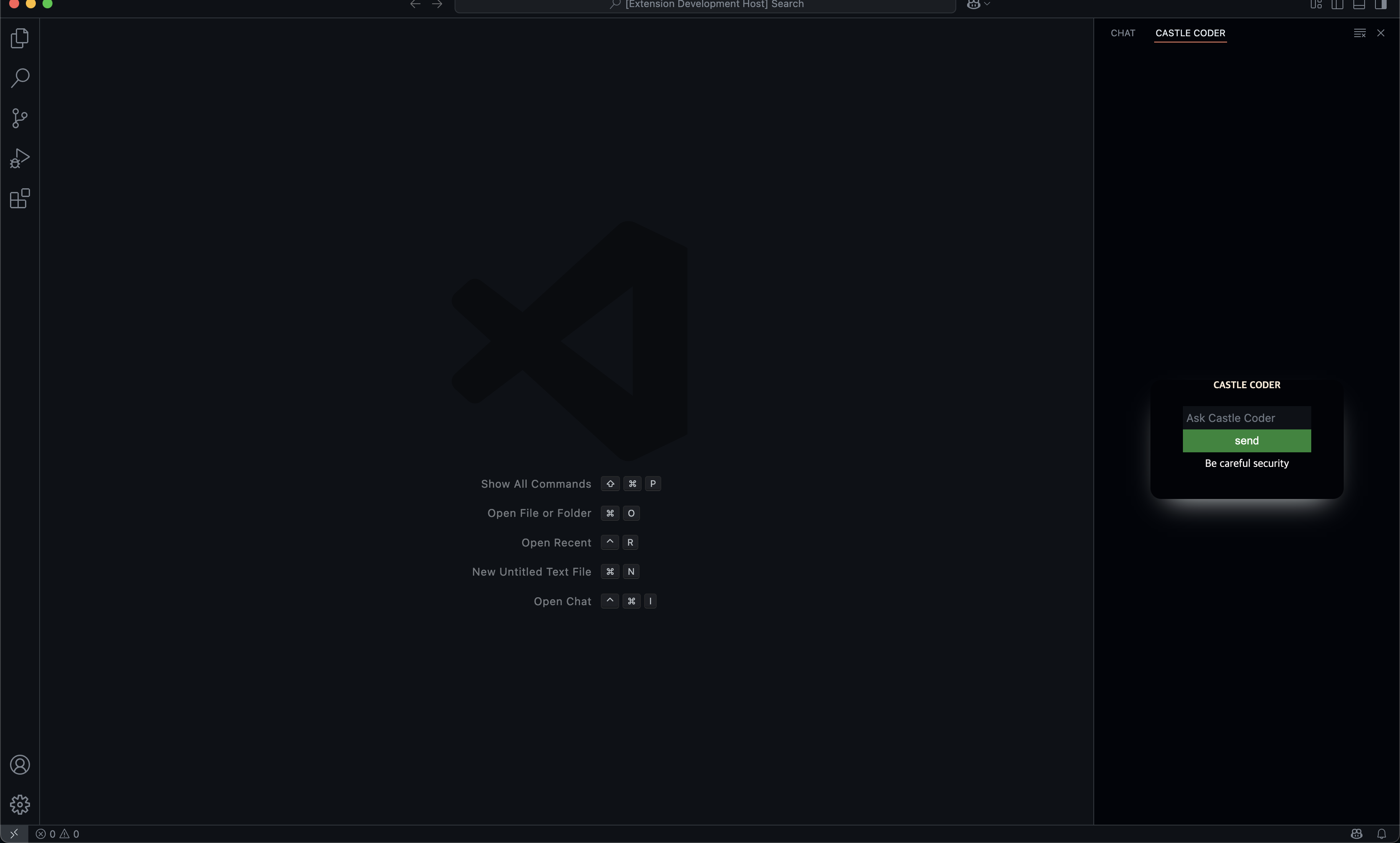Toggle the primary side bar layout button
The width and height of the screenshot is (1400, 843).
click(1337, 5)
